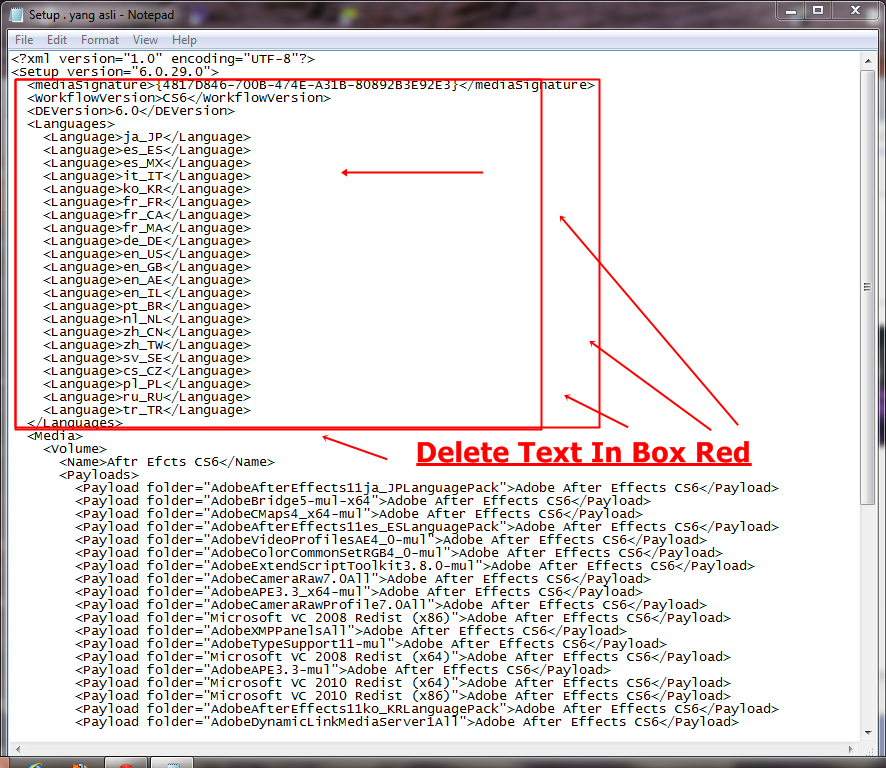Click the AdobeCMaps4_x64-mul payload line
The image size is (886, 768).
click(x=359, y=514)
